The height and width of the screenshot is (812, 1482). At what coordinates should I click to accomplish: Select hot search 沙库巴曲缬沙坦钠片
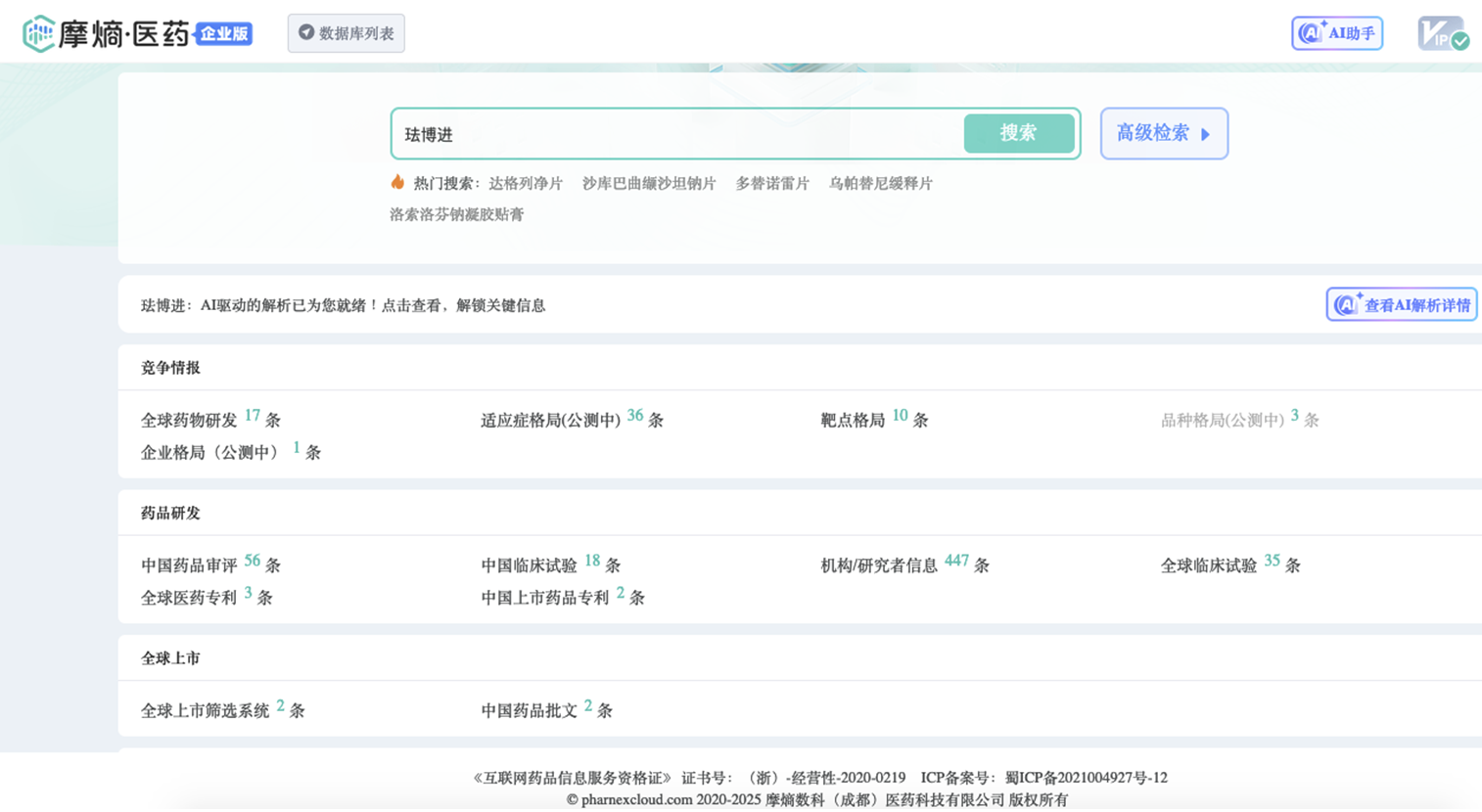(649, 184)
